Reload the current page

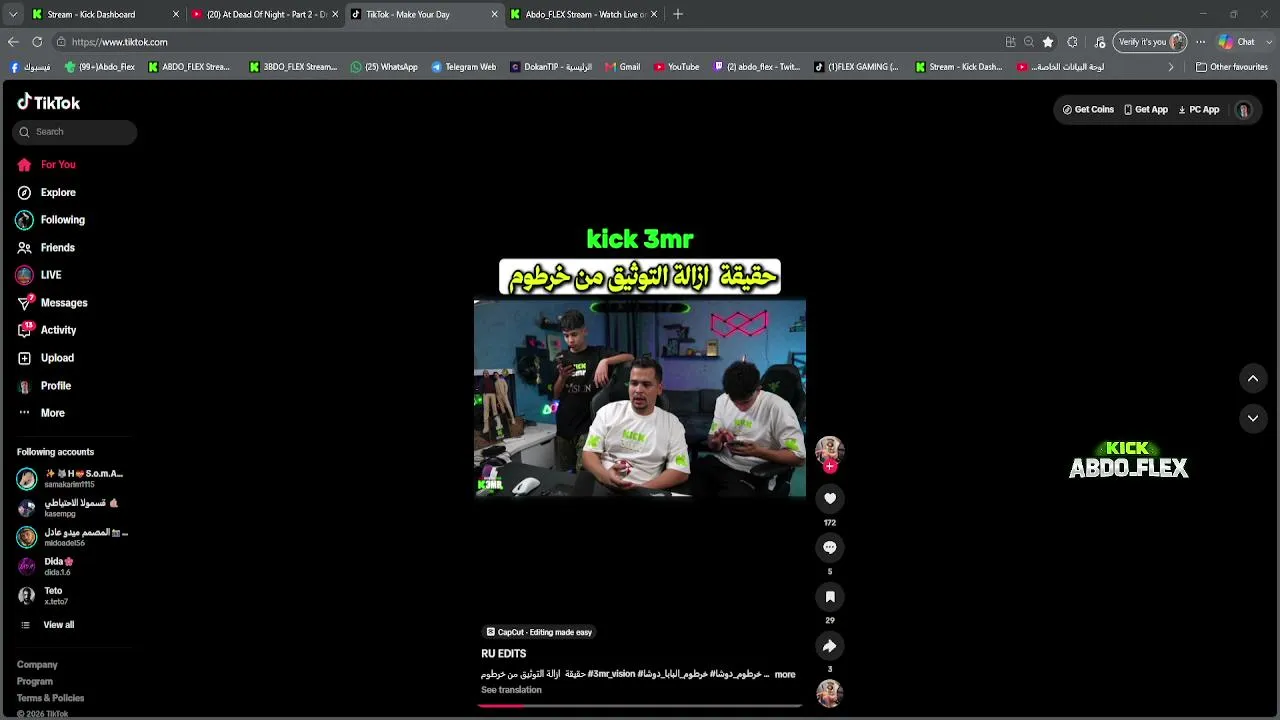(37, 42)
